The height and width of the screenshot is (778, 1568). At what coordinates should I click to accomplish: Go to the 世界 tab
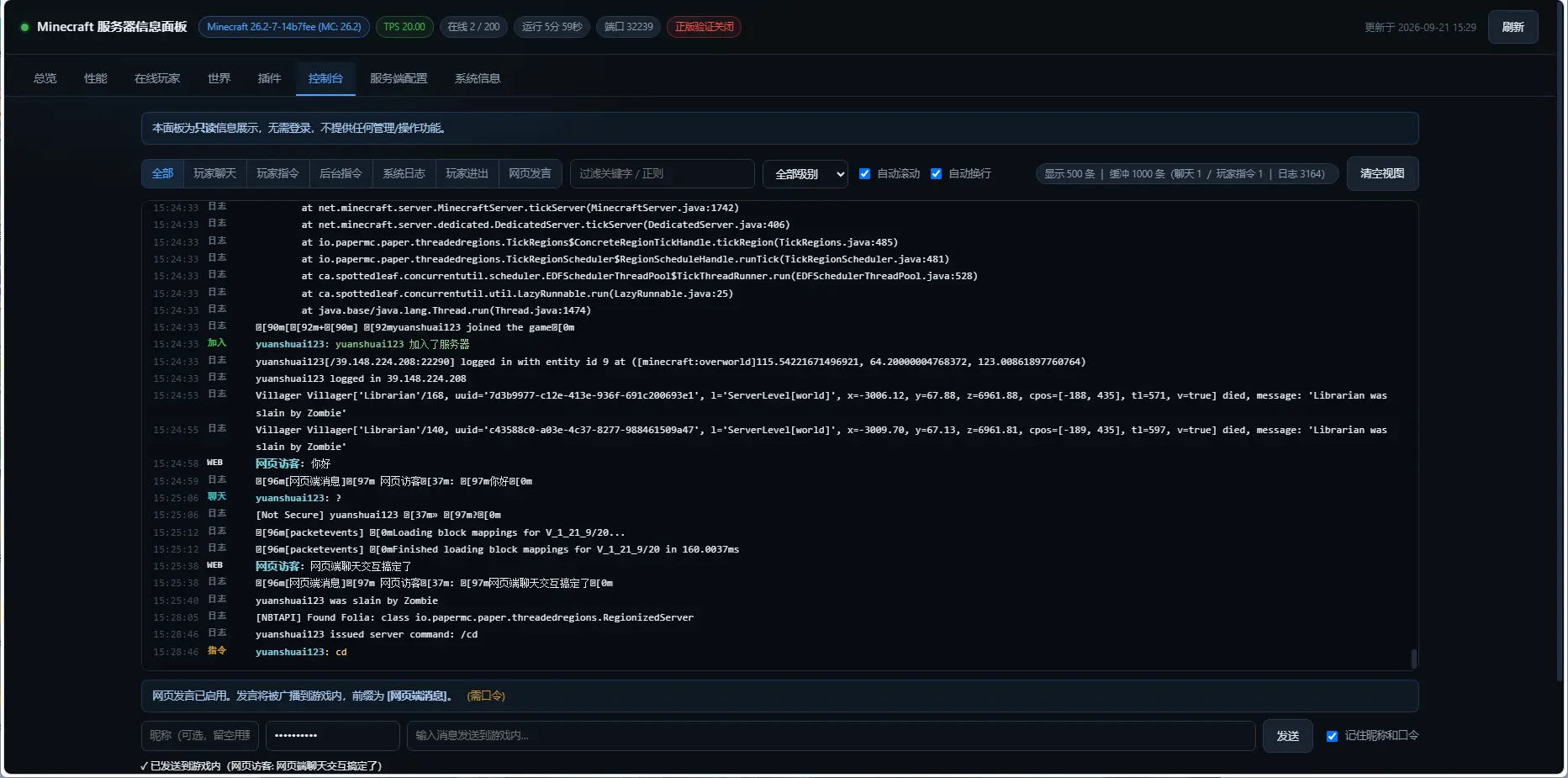[x=219, y=78]
